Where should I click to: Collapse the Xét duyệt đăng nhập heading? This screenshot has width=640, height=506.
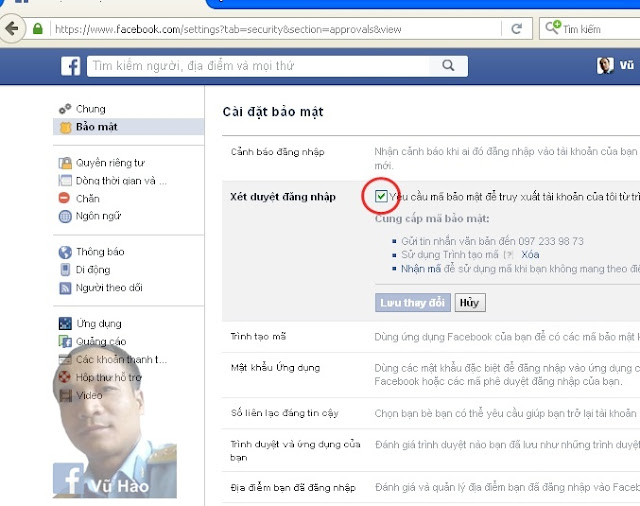pyautogui.click(x=283, y=197)
